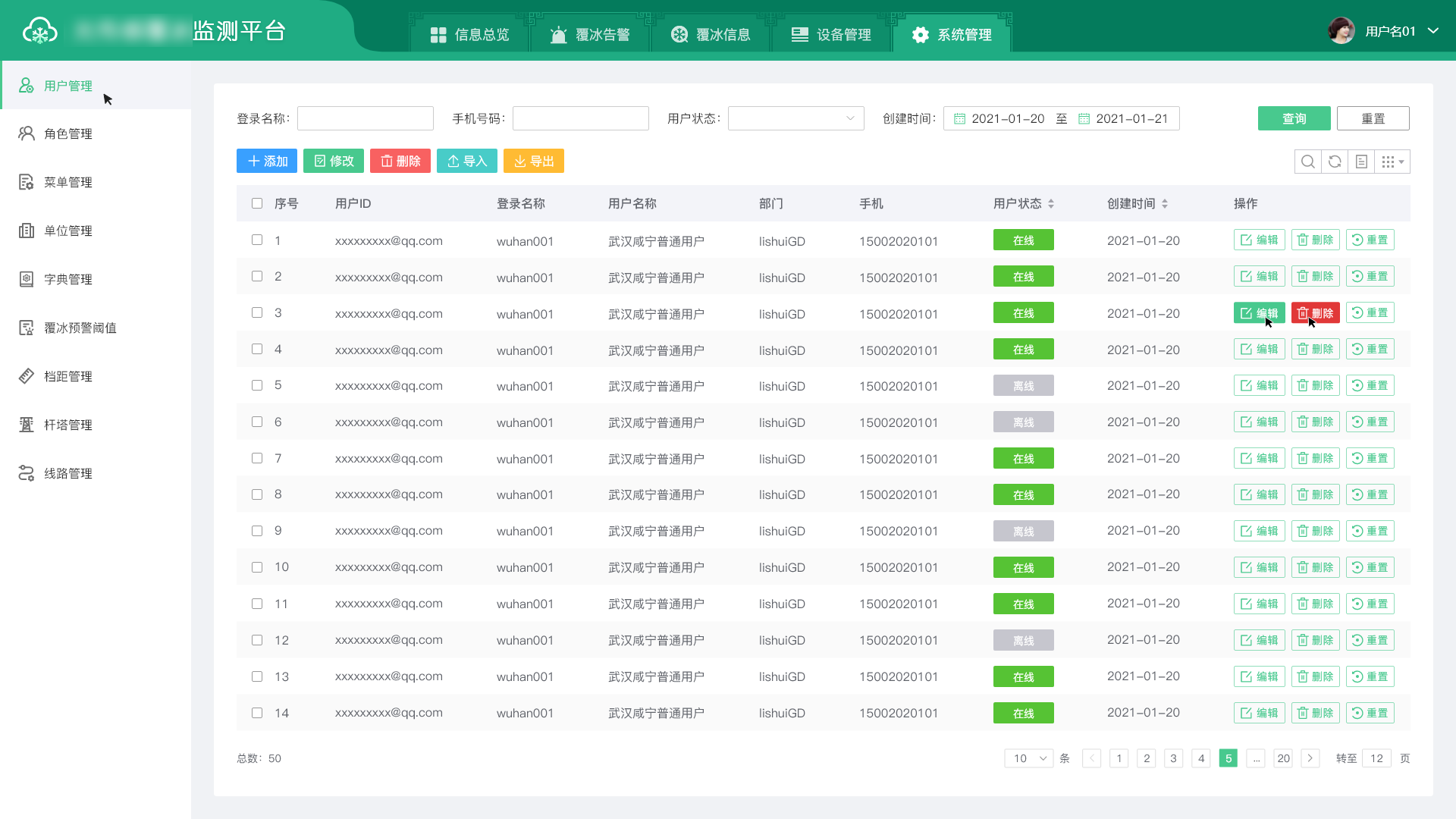
Task: Click the 重置 filter reset button
Action: pos(1373,118)
